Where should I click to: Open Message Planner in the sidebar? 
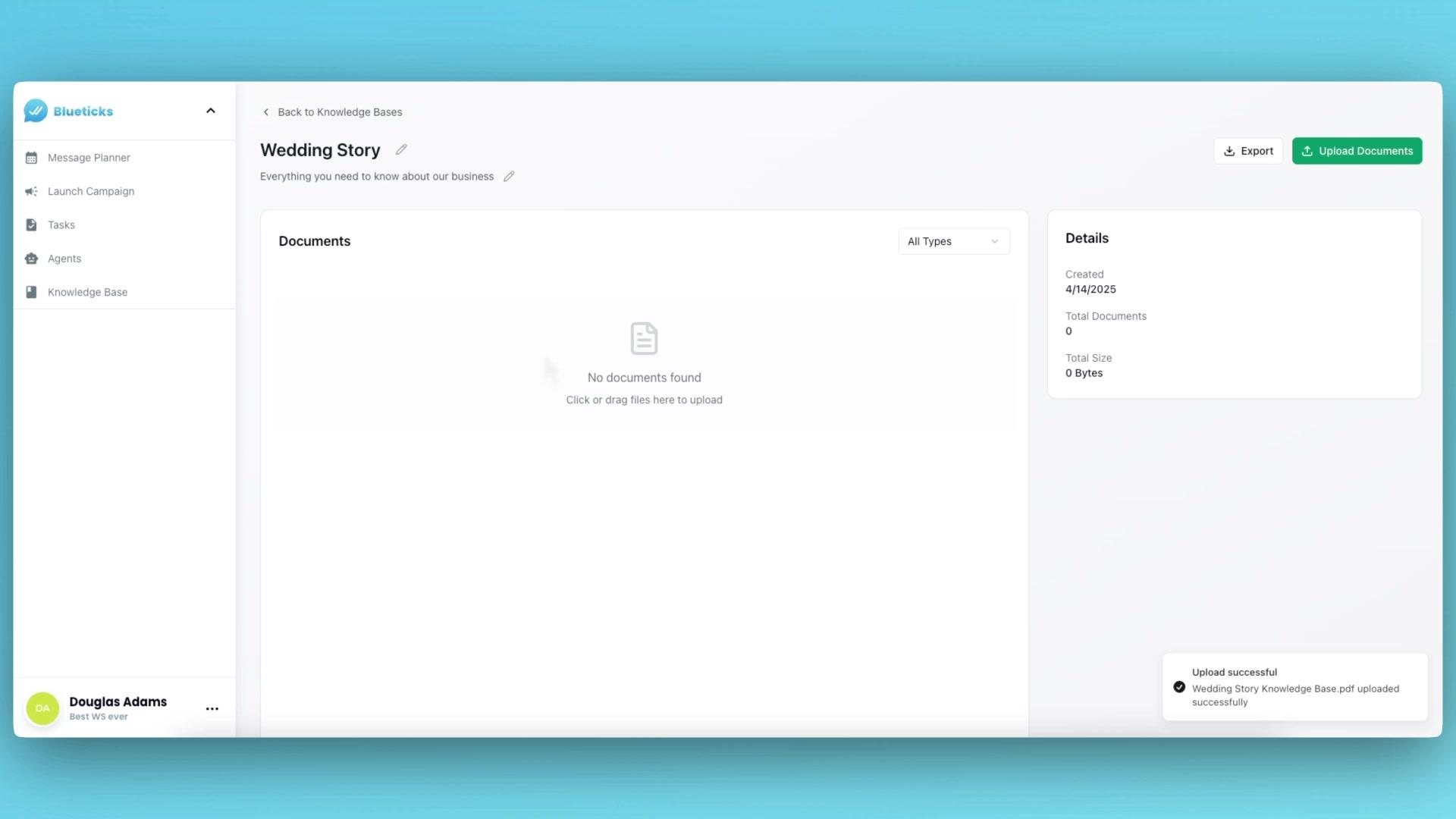pyautogui.click(x=89, y=158)
